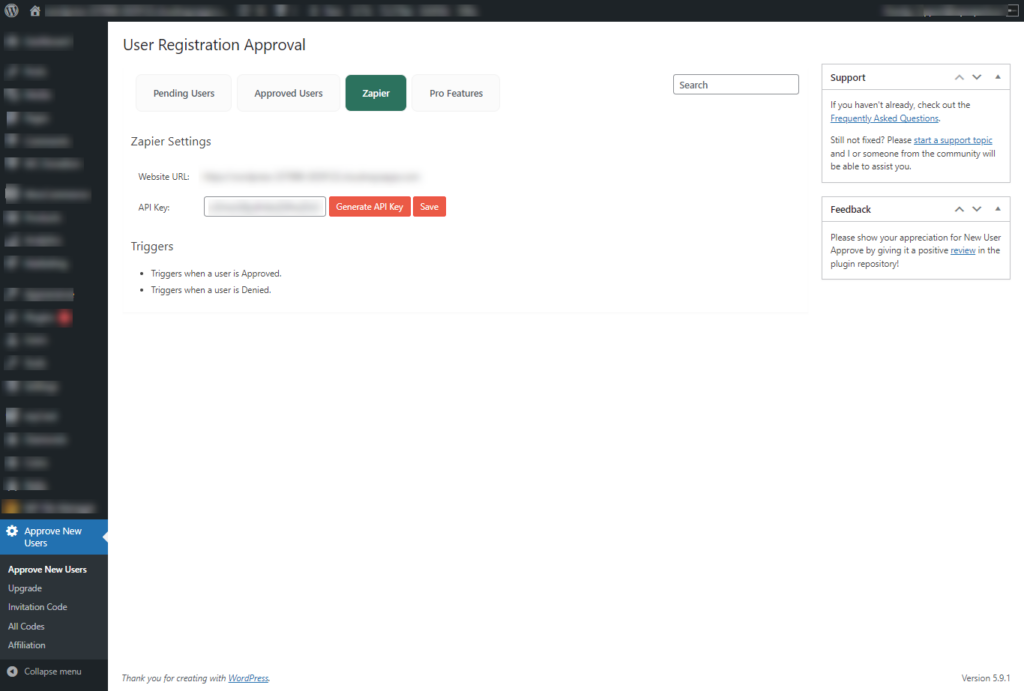Open the site home icon
This screenshot has width=1024, height=691.
tap(35, 10)
